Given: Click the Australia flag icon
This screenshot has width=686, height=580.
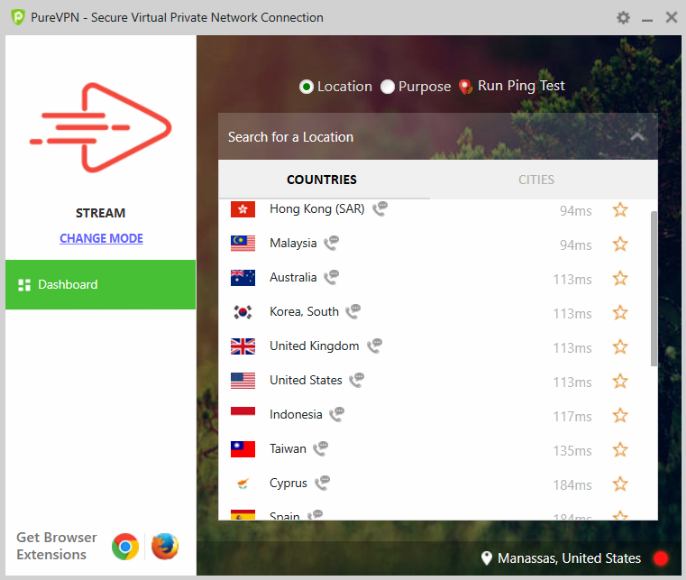Looking at the screenshot, I should point(243,278).
